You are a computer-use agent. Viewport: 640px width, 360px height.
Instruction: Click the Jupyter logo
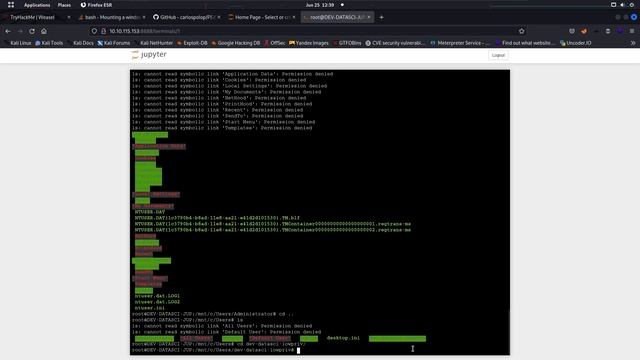click(149, 55)
